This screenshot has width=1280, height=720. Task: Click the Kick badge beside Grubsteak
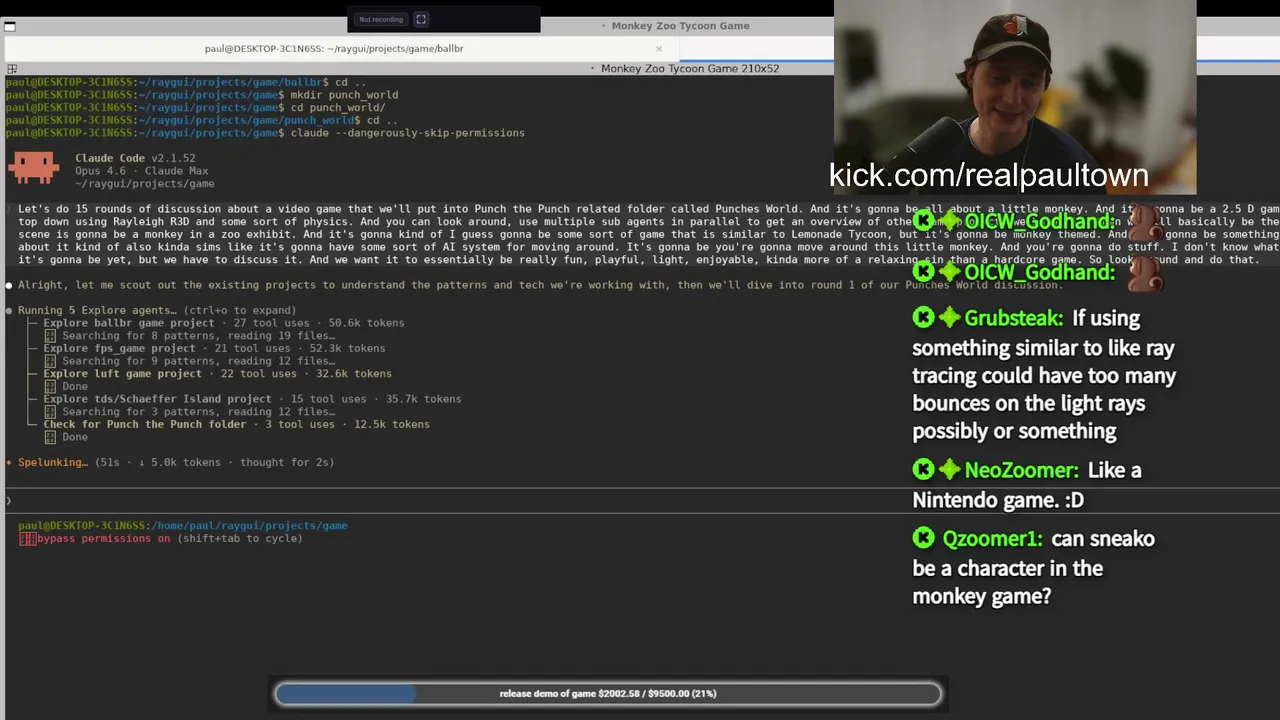pyautogui.click(x=923, y=318)
